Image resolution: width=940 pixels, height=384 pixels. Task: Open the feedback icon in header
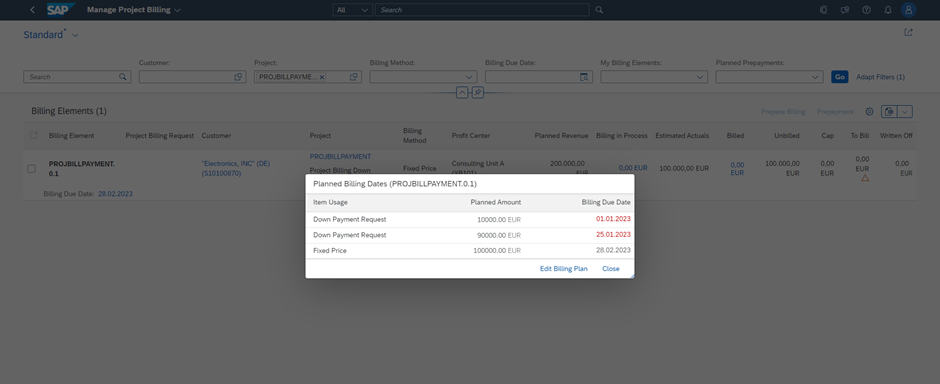pyautogui.click(x=845, y=10)
